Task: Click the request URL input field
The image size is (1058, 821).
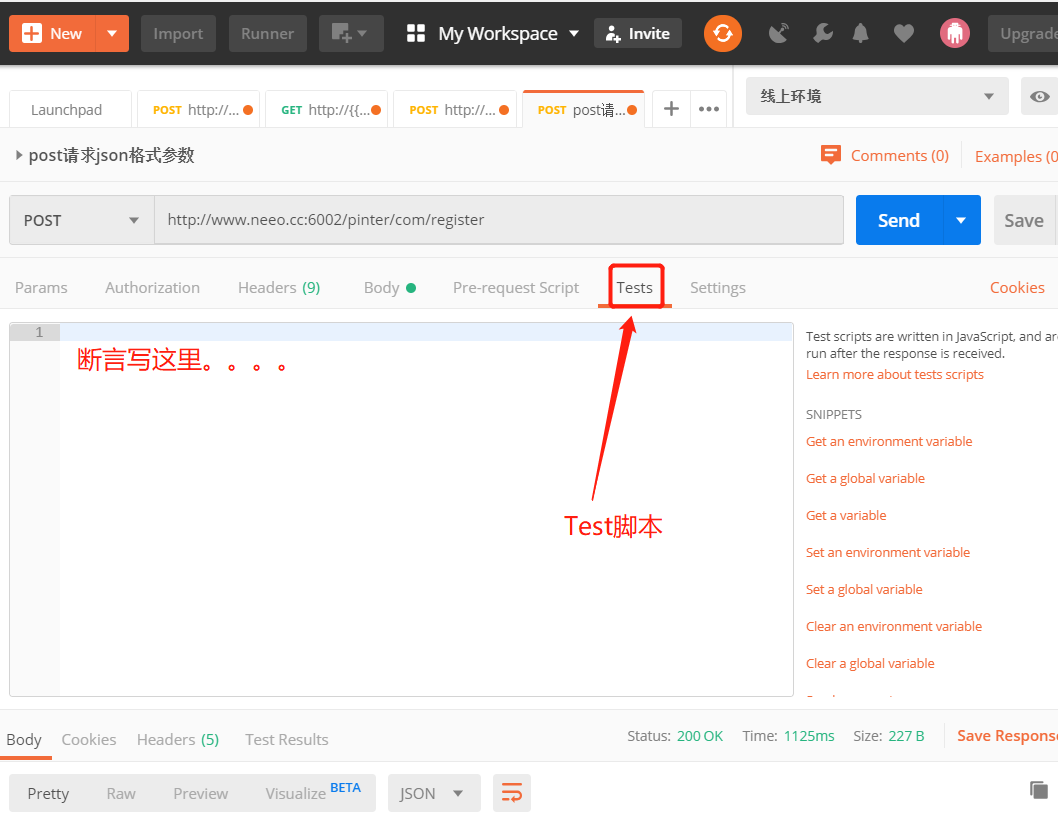Action: (499, 220)
